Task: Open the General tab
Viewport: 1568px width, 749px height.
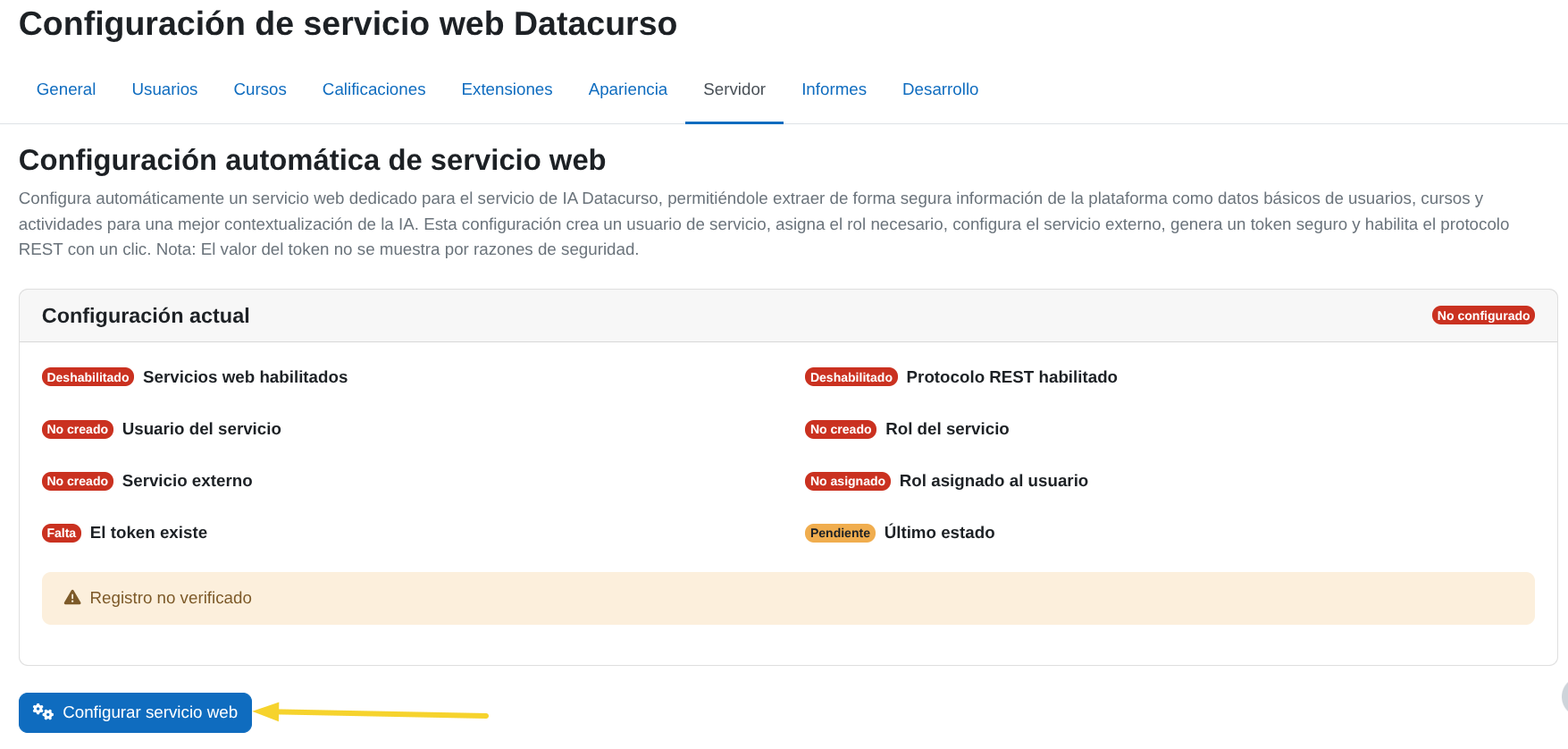Action: pyautogui.click(x=66, y=89)
